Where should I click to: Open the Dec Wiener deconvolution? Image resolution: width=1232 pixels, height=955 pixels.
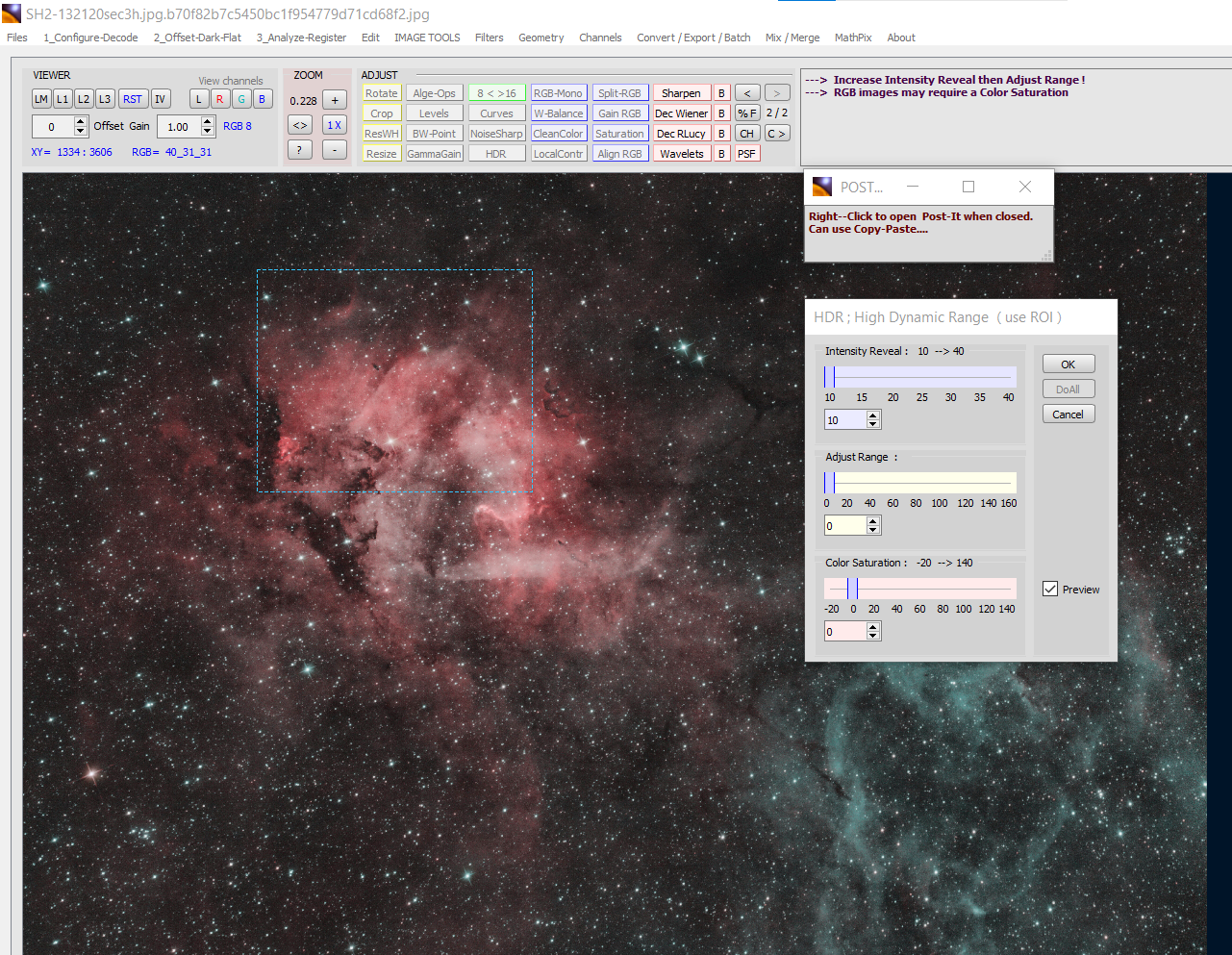[681, 113]
